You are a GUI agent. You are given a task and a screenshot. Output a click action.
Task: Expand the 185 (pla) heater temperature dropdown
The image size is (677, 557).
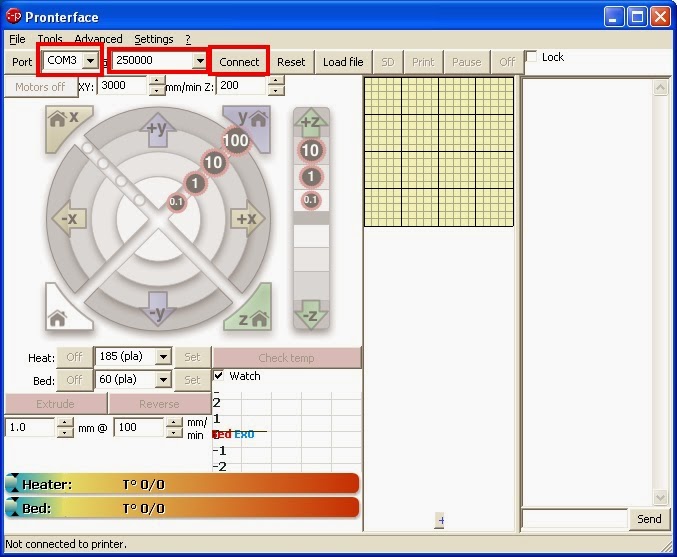(x=164, y=357)
